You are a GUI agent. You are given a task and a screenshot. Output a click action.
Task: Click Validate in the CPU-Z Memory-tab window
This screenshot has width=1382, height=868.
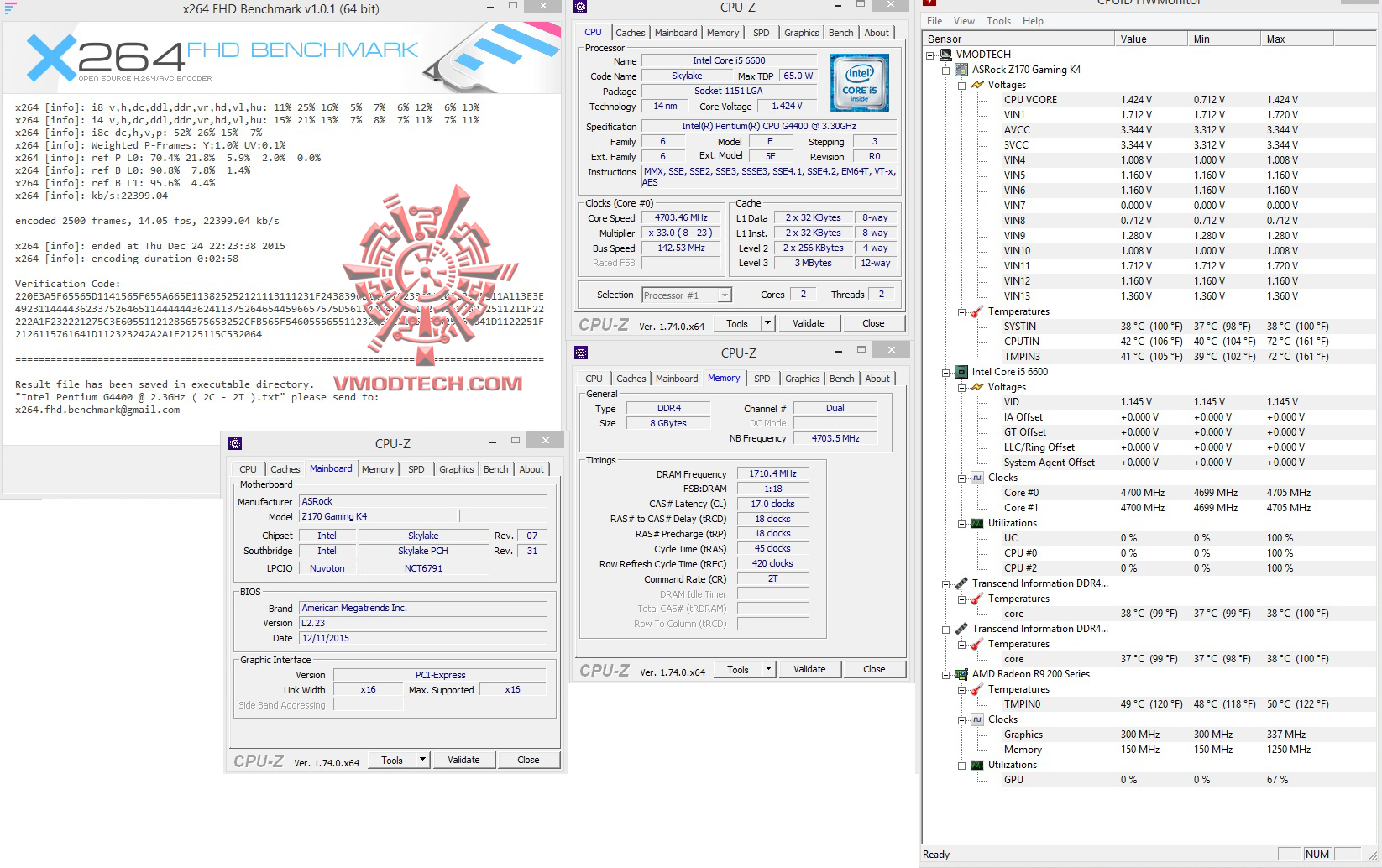[809, 669]
